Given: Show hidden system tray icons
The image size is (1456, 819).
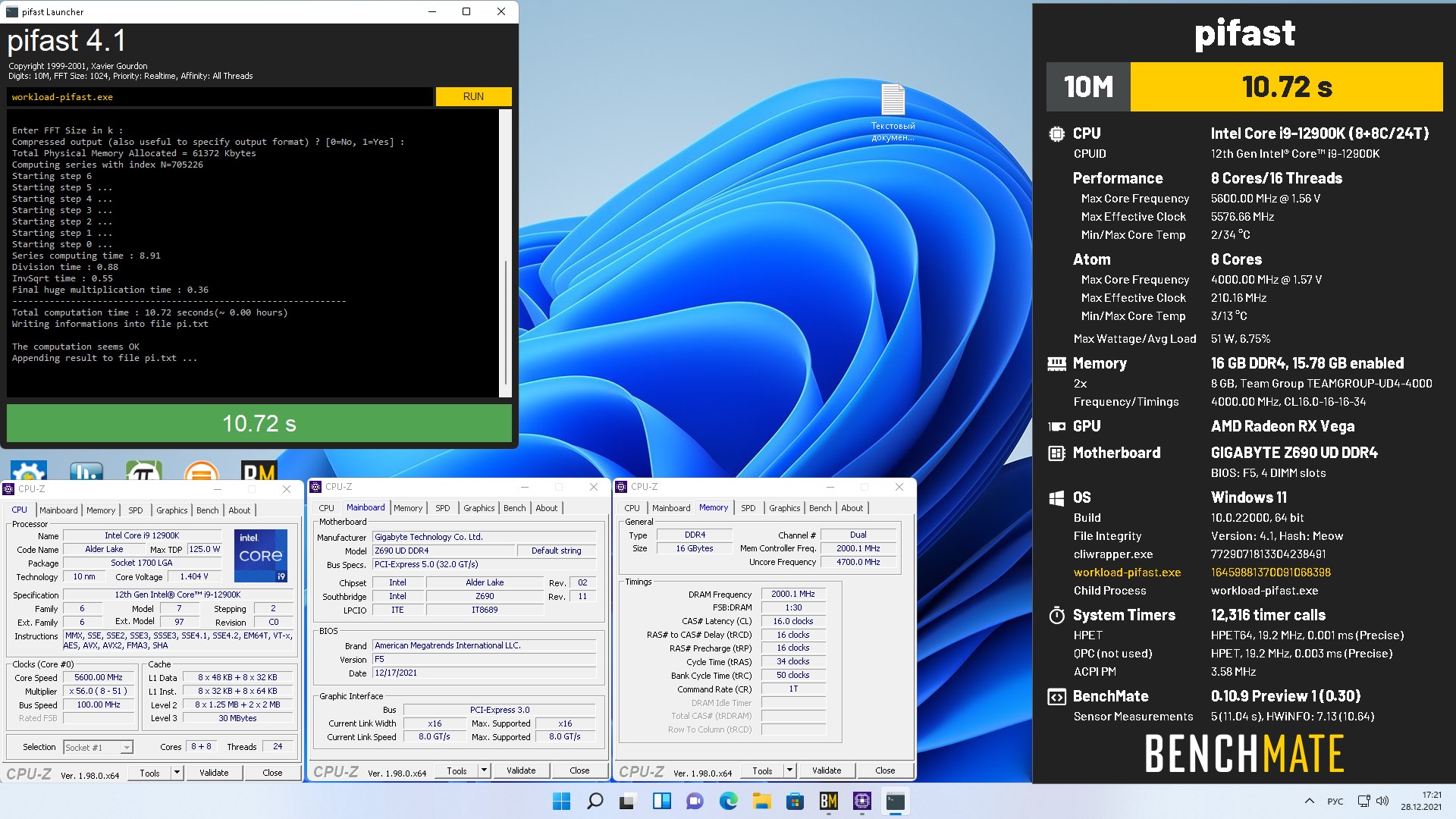Looking at the screenshot, I should coord(1309,801).
